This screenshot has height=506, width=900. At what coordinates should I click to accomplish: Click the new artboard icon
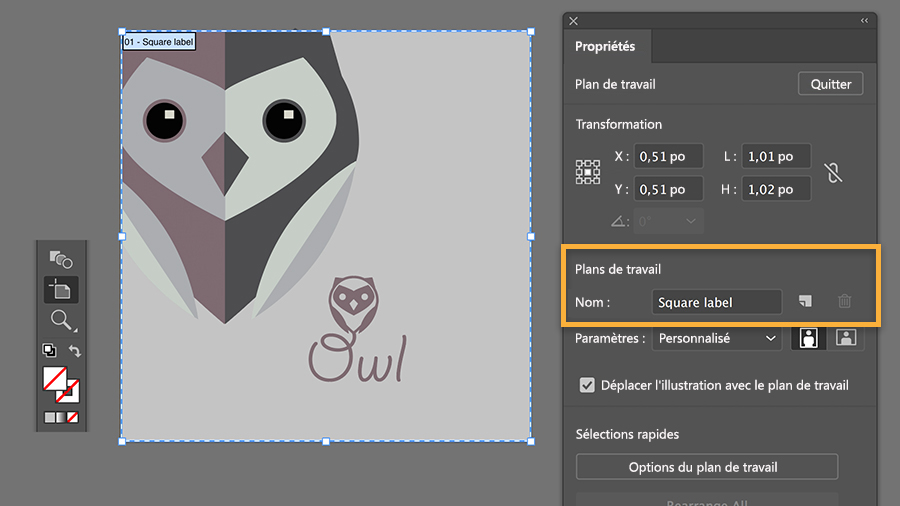[x=805, y=301]
